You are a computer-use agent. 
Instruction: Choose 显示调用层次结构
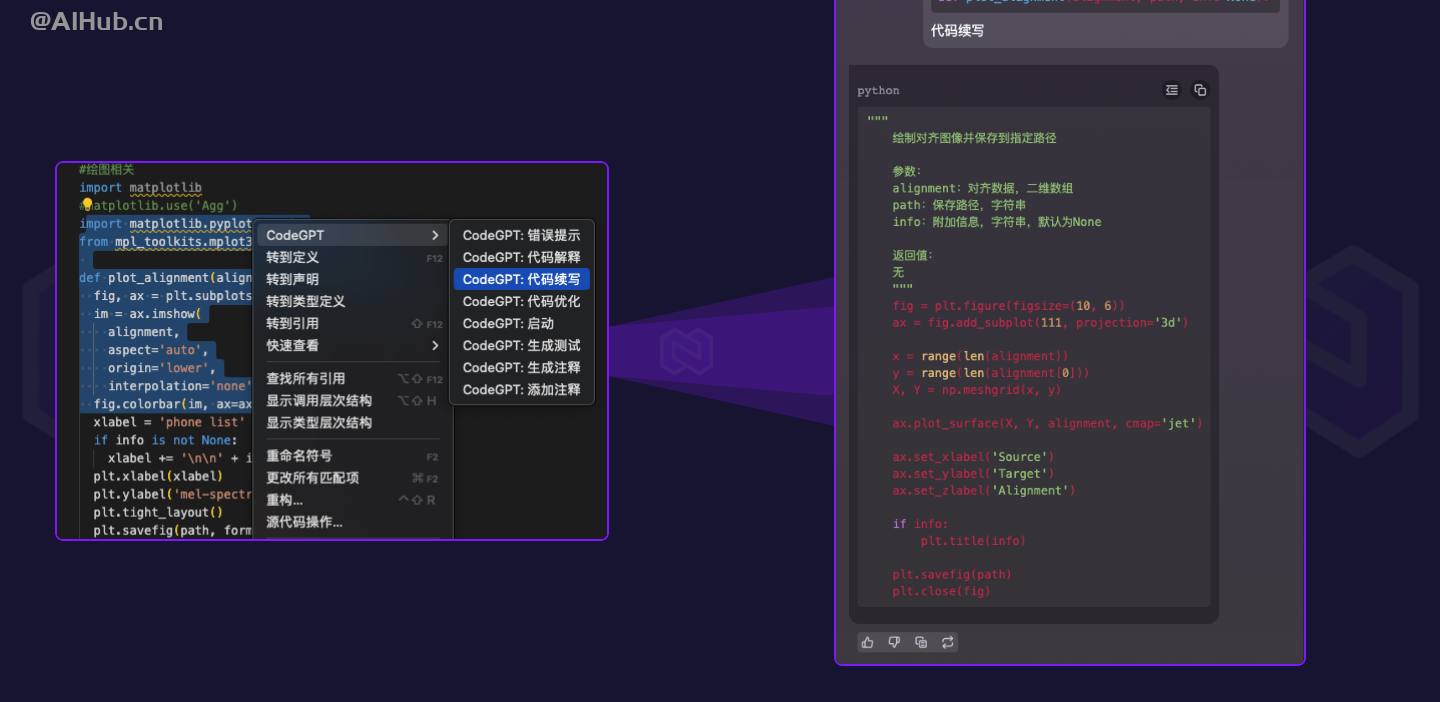352,400
